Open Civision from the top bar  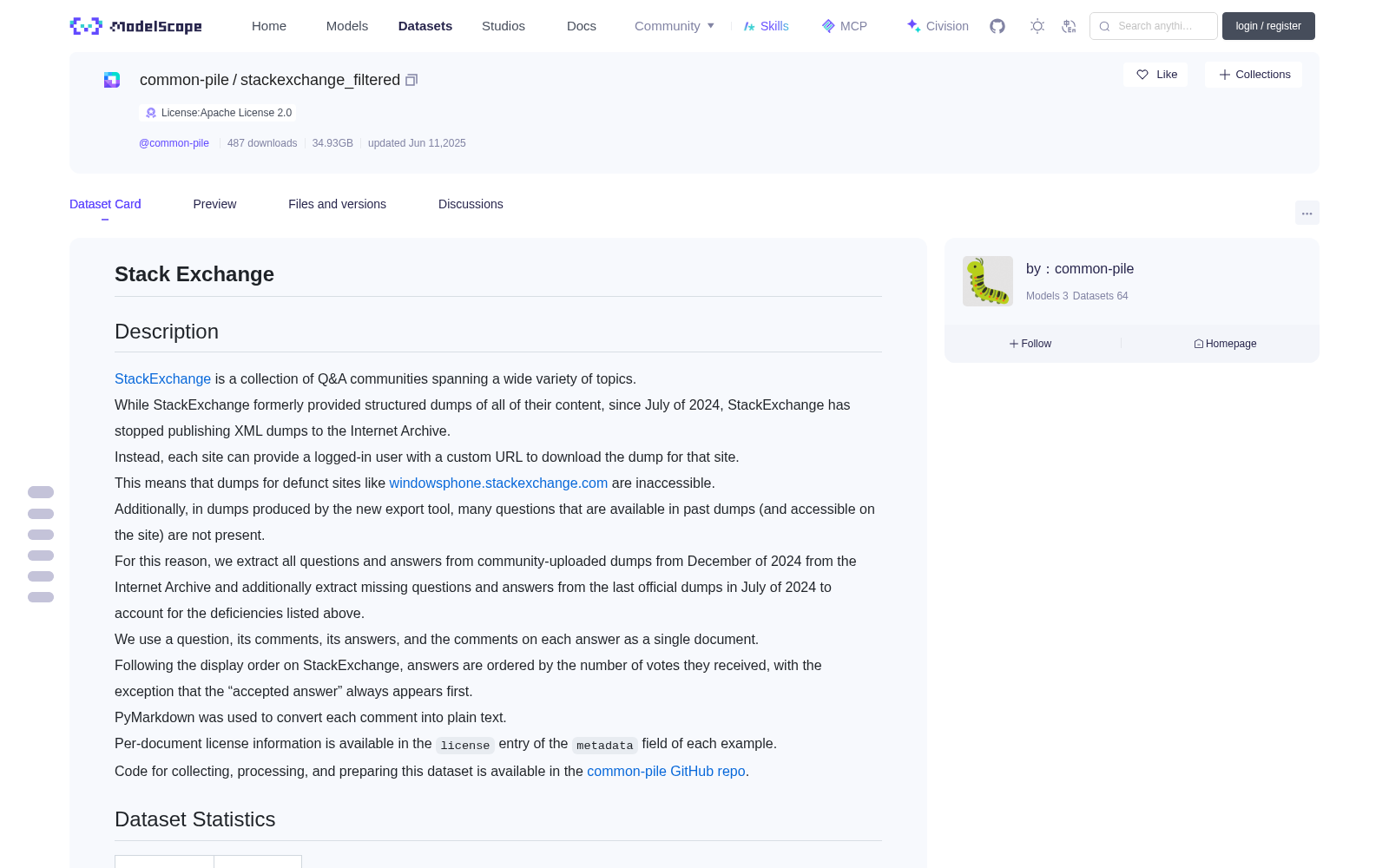tap(938, 26)
